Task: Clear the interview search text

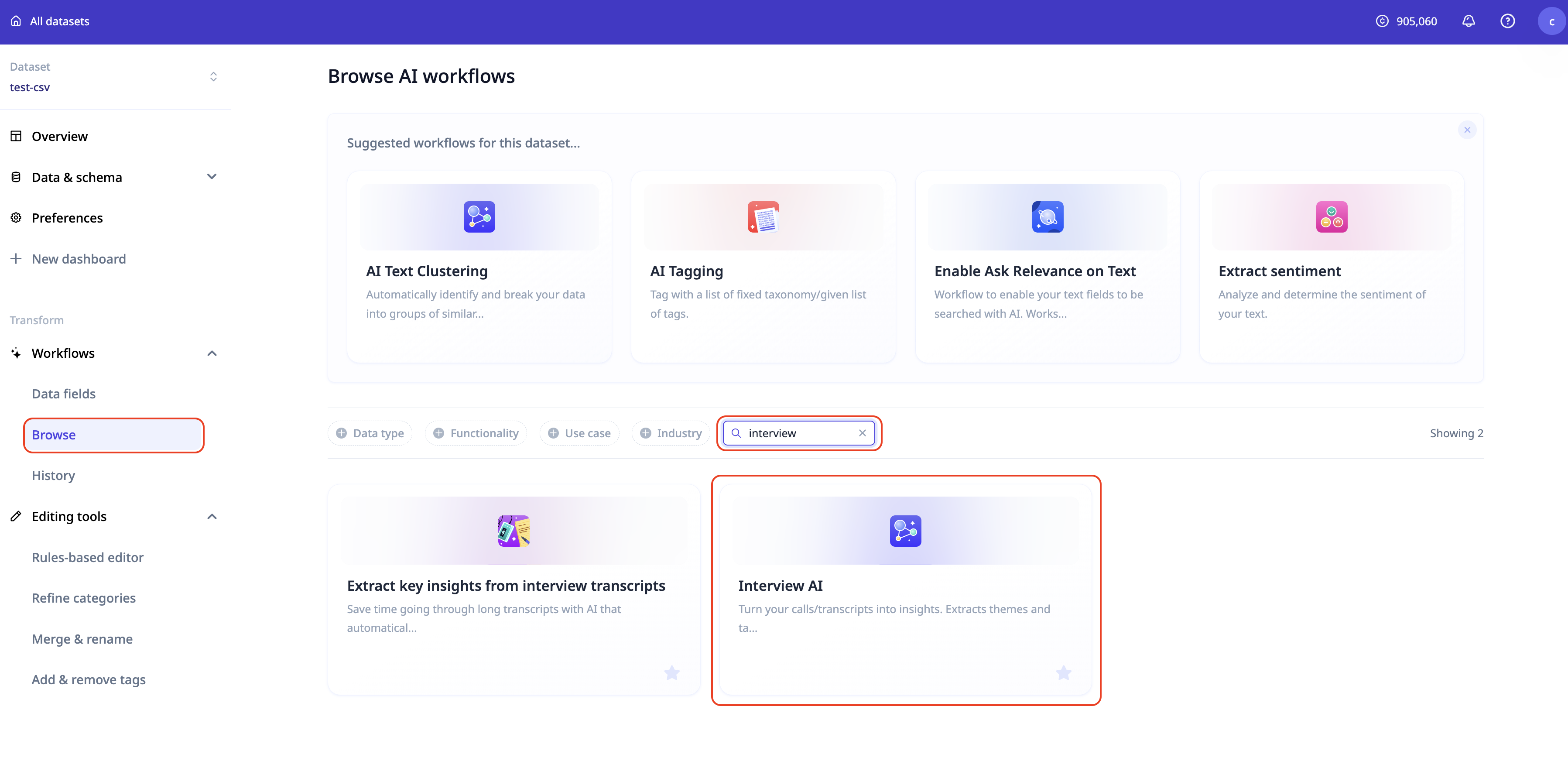Action: [862, 433]
